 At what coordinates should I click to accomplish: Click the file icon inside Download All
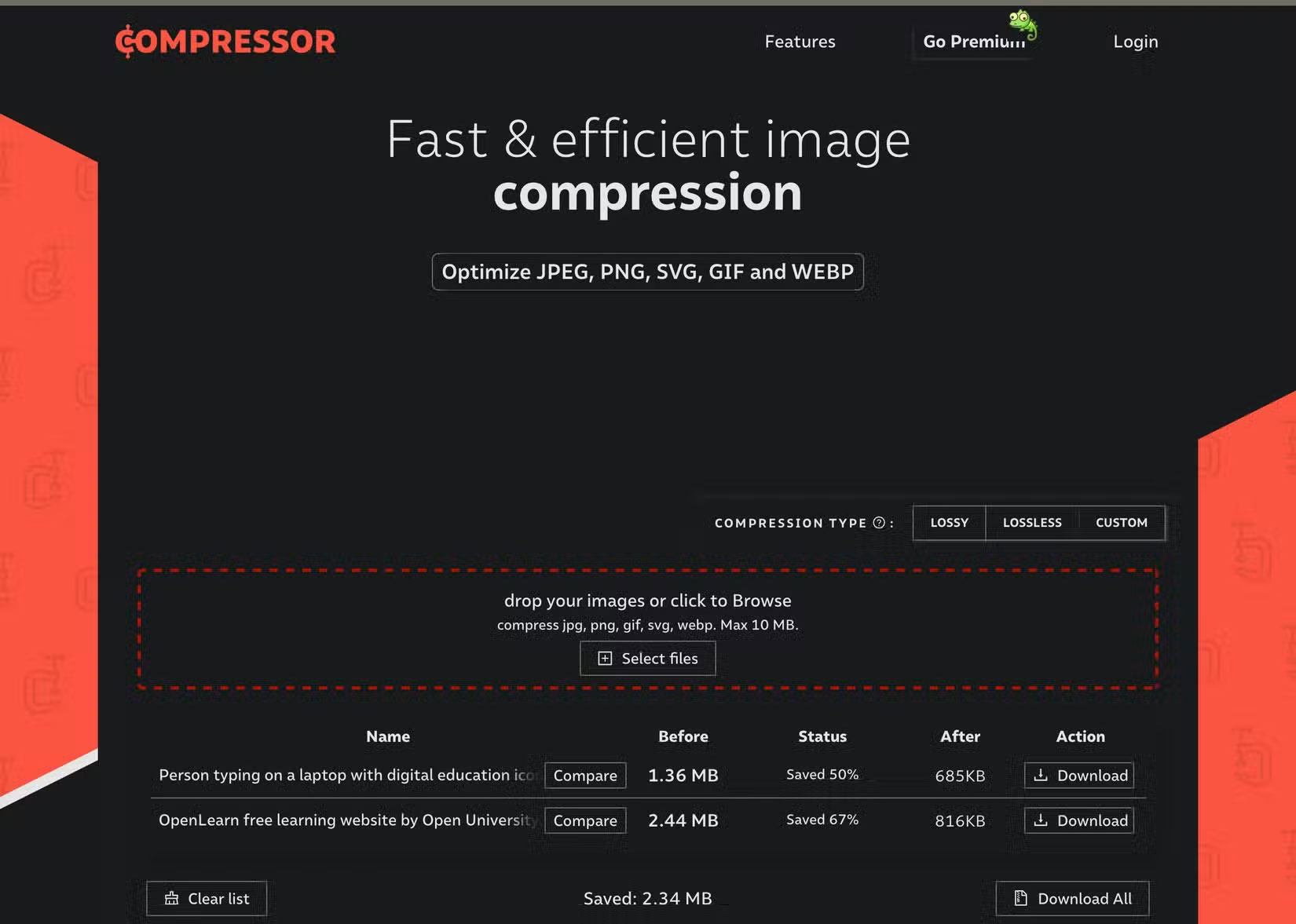tap(1020, 898)
